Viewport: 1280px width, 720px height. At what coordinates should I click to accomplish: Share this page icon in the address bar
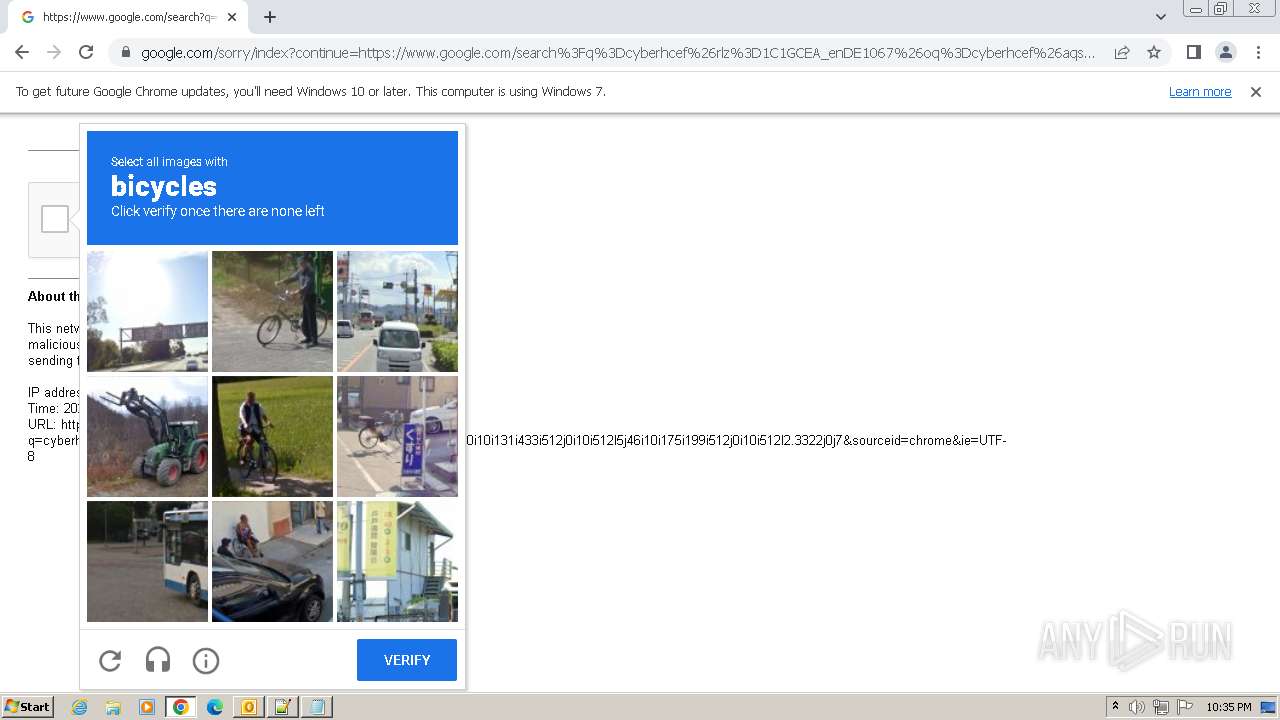[x=1122, y=52]
